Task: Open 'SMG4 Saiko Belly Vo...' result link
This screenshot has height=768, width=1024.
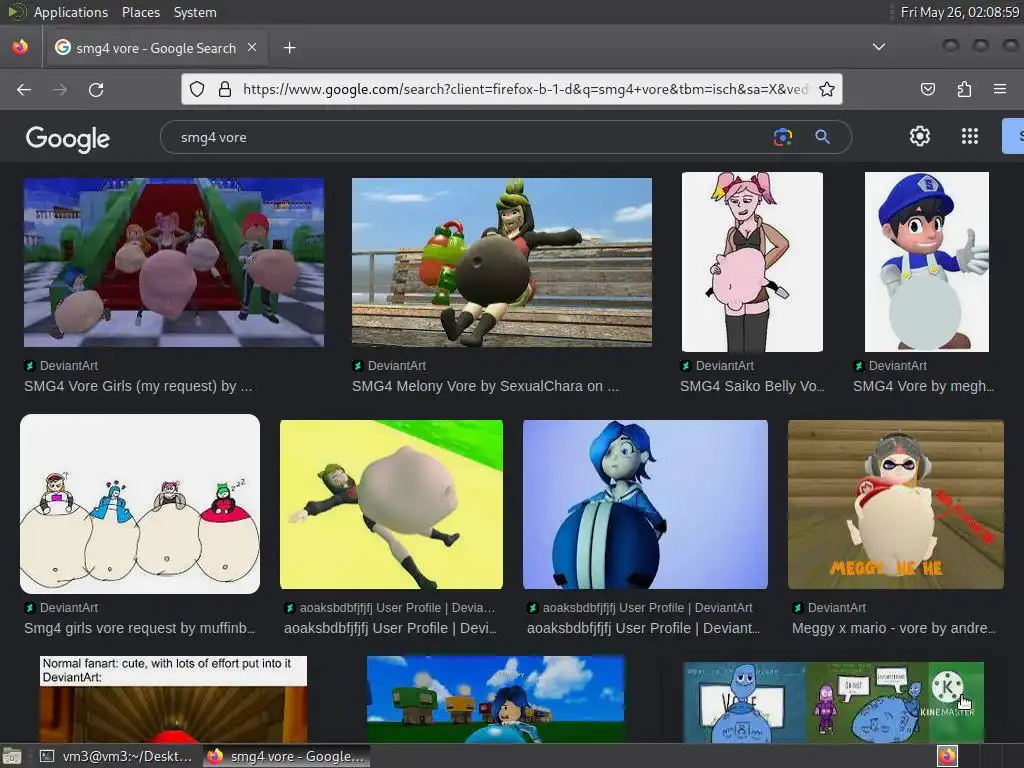Action: tap(752, 386)
